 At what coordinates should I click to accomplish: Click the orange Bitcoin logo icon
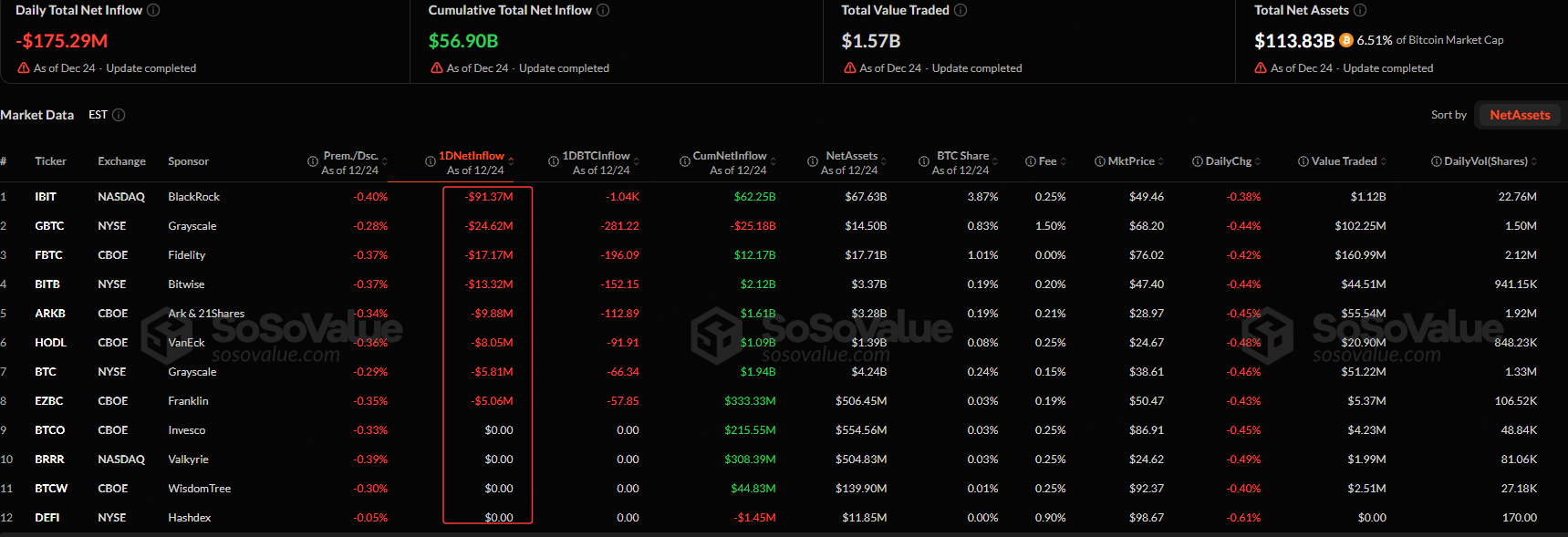tap(1346, 40)
